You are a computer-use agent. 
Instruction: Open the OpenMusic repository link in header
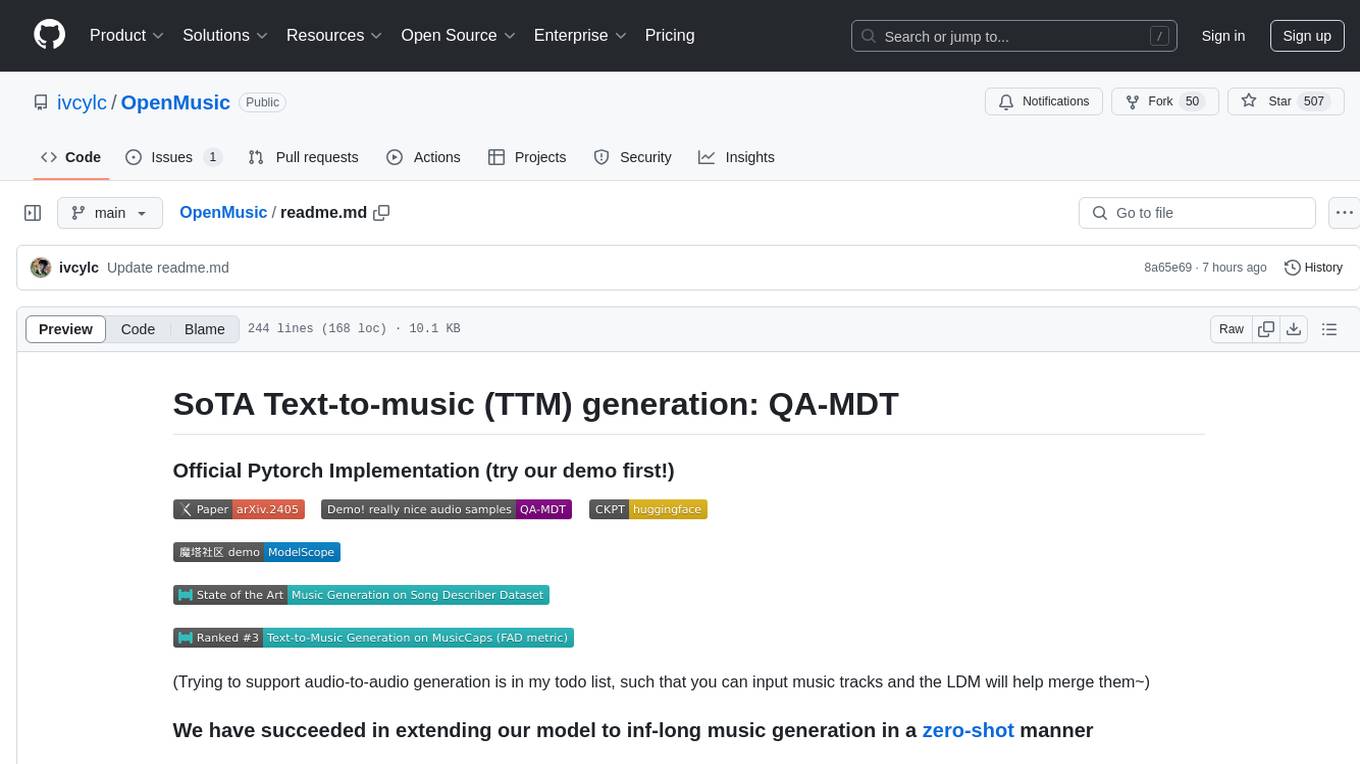click(175, 102)
